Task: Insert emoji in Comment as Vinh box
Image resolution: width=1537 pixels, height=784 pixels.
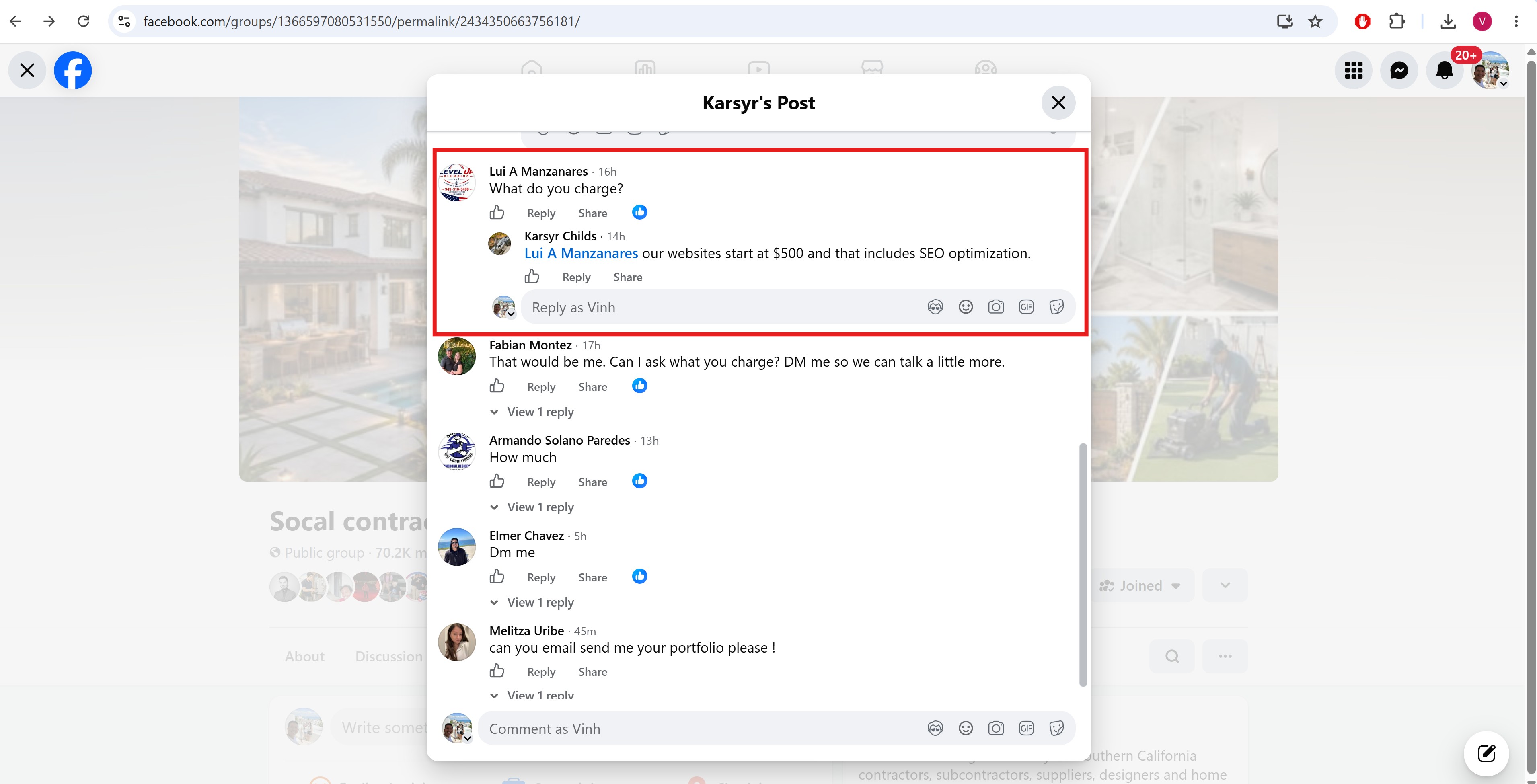Action: pyautogui.click(x=966, y=728)
